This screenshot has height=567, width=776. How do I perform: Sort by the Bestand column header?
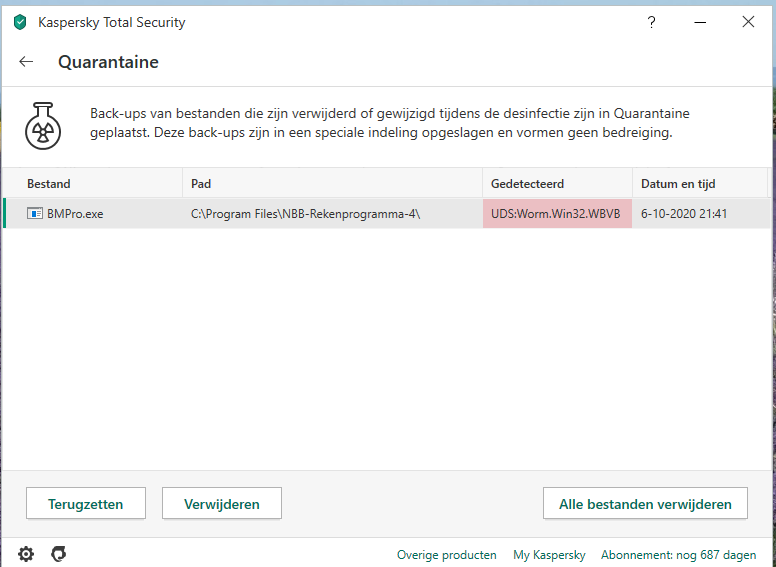point(93,184)
